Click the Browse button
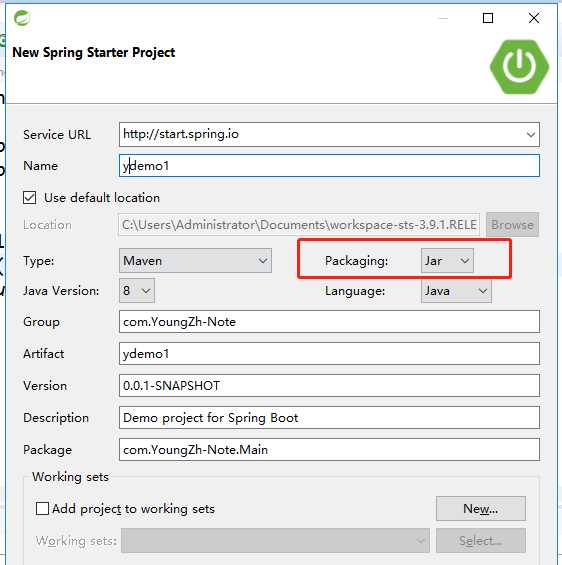 click(512, 224)
